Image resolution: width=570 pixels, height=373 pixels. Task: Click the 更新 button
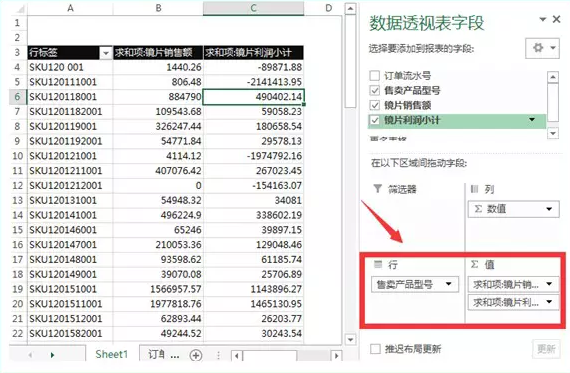(x=546, y=349)
